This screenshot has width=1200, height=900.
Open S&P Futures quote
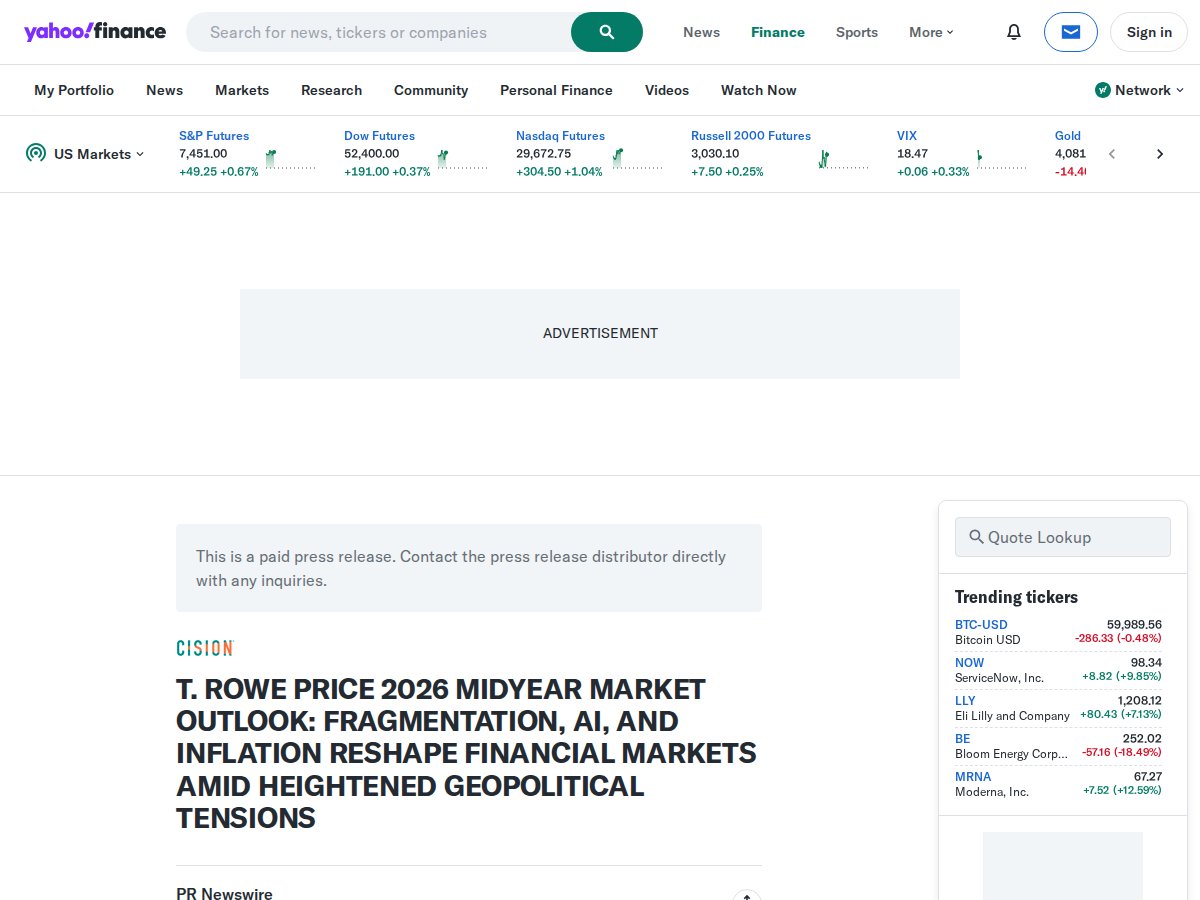tap(214, 136)
